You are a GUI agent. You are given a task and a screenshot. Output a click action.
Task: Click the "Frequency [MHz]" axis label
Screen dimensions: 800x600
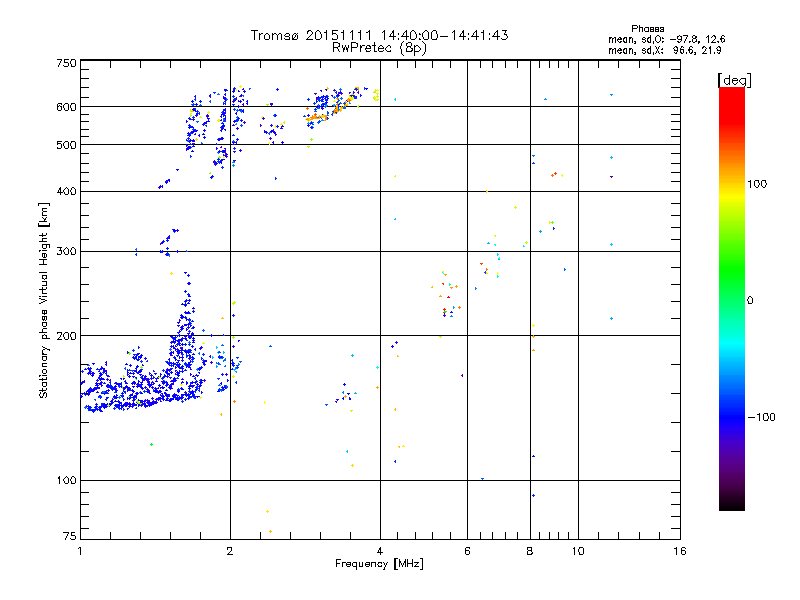[x=379, y=564]
